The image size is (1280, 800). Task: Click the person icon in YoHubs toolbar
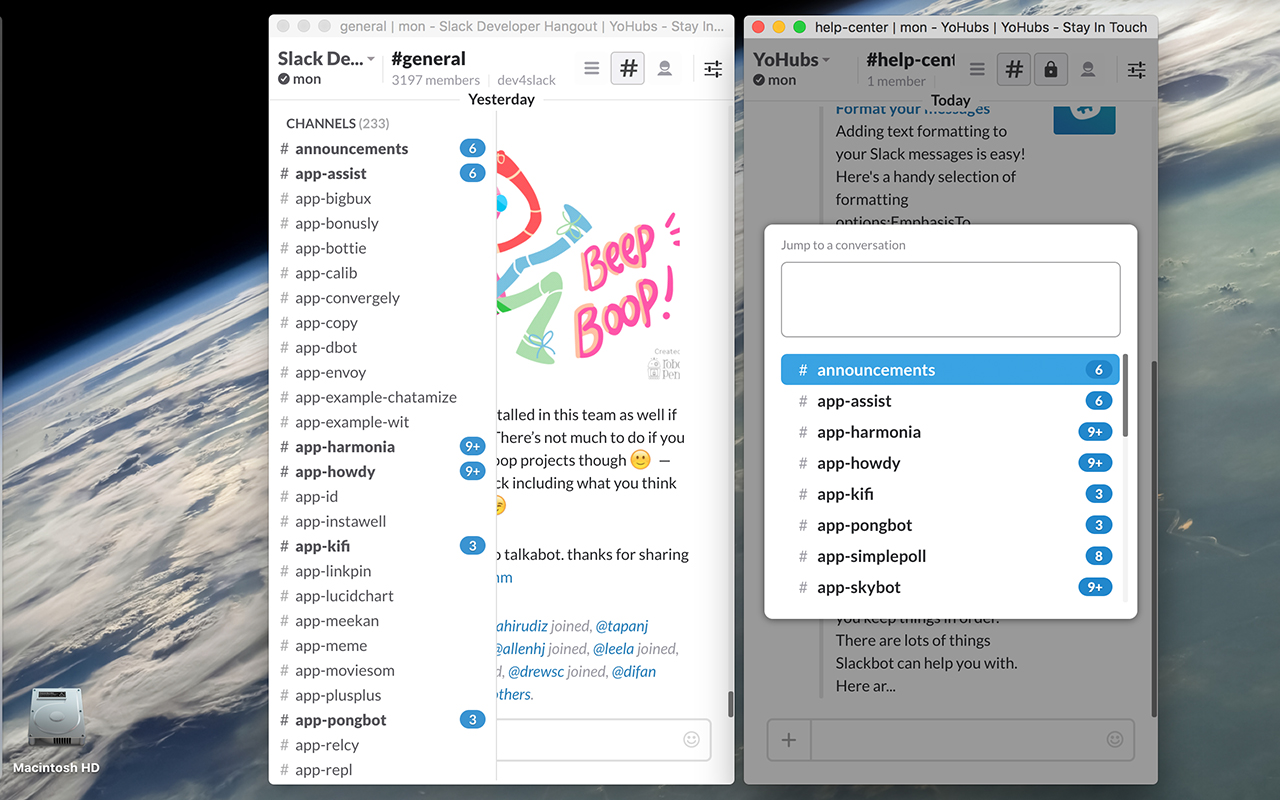1088,69
